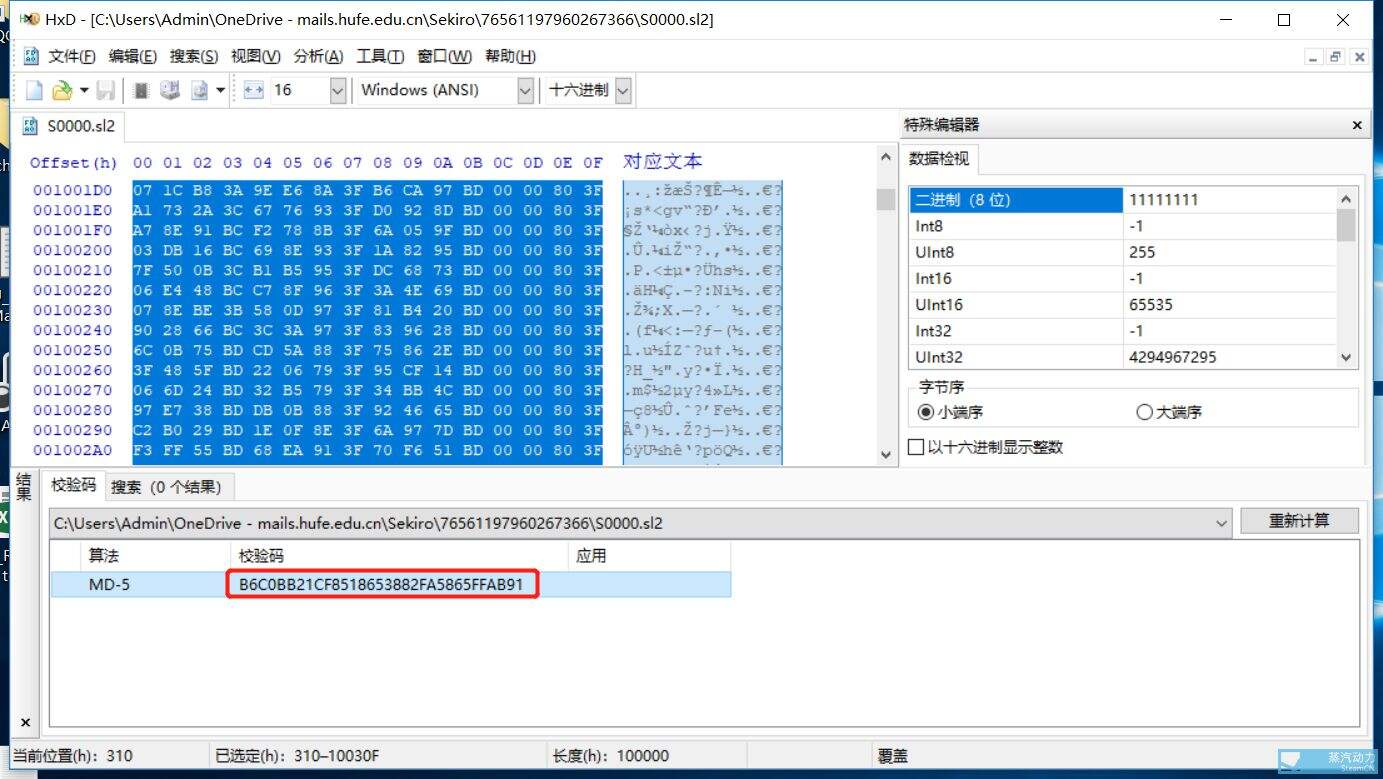Image resolution: width=1383 pixels, height=779 pixels.
Task: Click the 校验码 column header
Action: (398, 556)
